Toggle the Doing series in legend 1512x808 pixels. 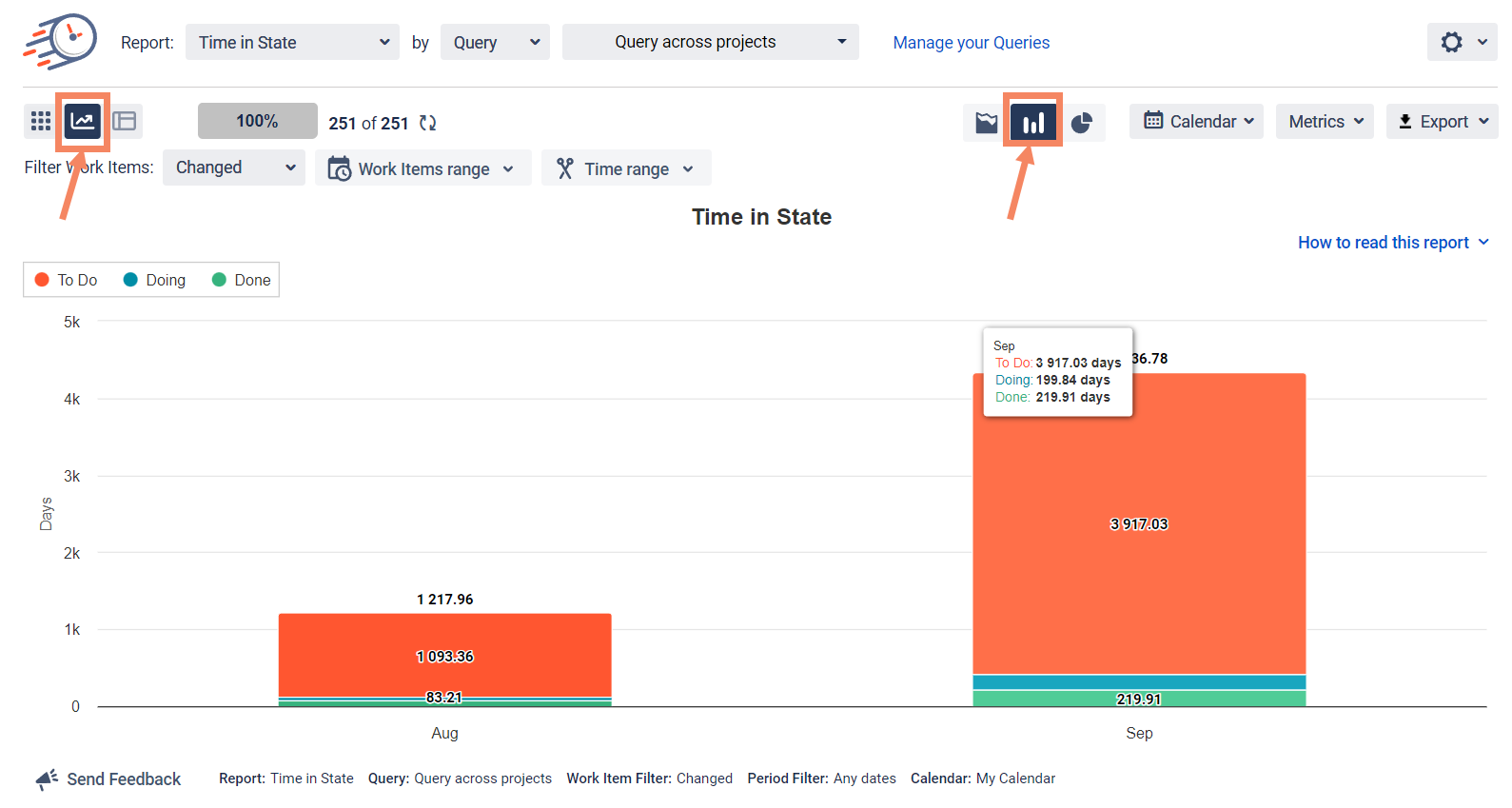[155, 280]
